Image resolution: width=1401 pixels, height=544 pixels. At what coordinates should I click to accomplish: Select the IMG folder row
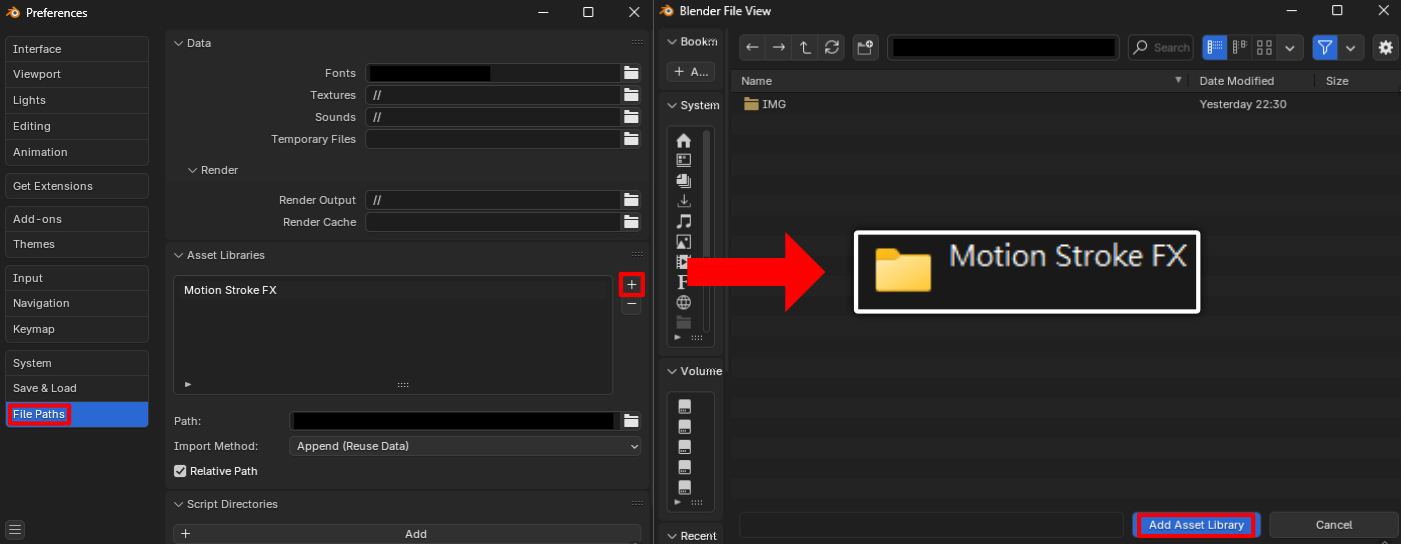click(1065, 104)
